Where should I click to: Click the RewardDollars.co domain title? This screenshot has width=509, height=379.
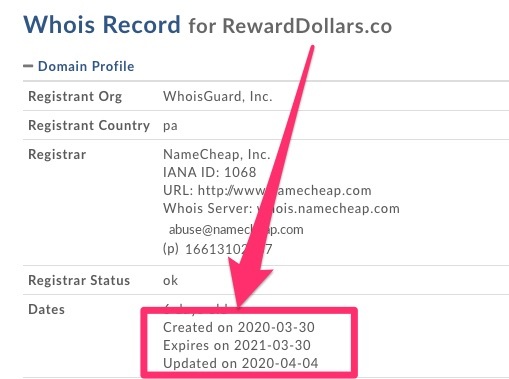[x=307, y=26]
